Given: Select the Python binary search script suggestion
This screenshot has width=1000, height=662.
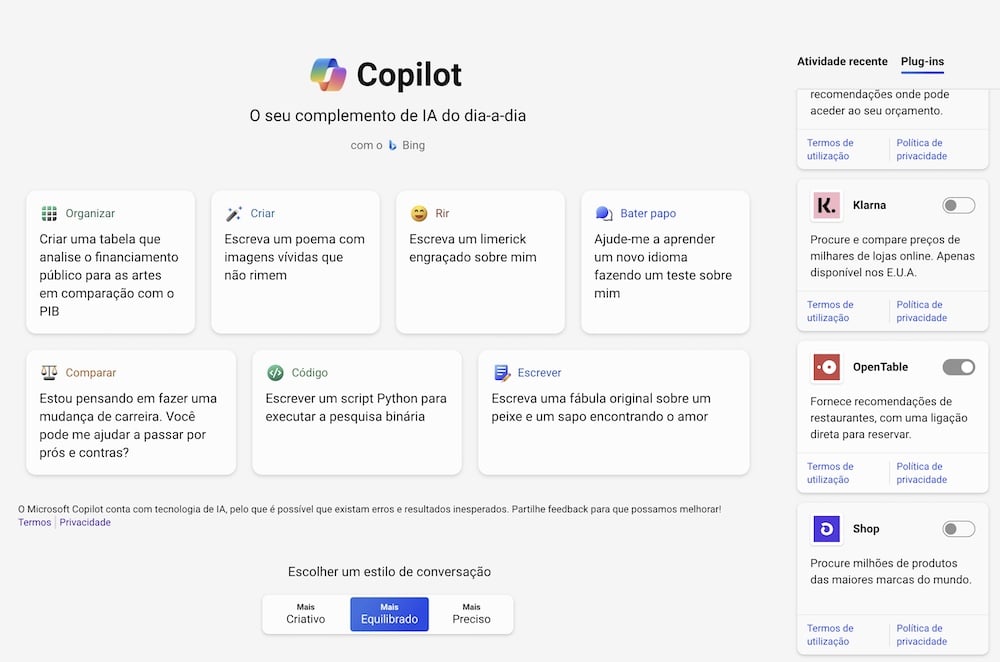Looking at the screenshot, I should [x=357, y=412].
